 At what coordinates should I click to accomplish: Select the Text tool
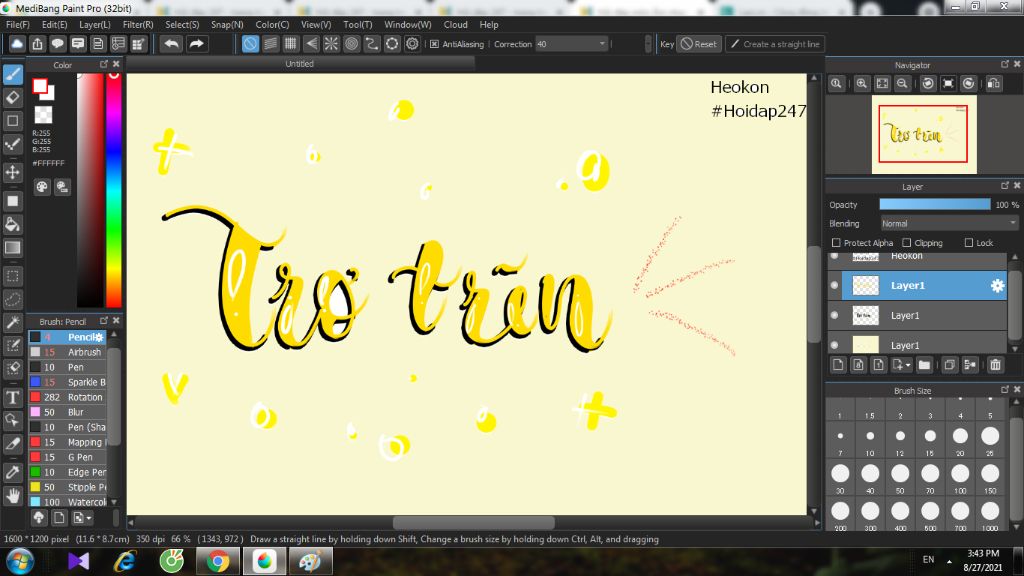(12, 397)
